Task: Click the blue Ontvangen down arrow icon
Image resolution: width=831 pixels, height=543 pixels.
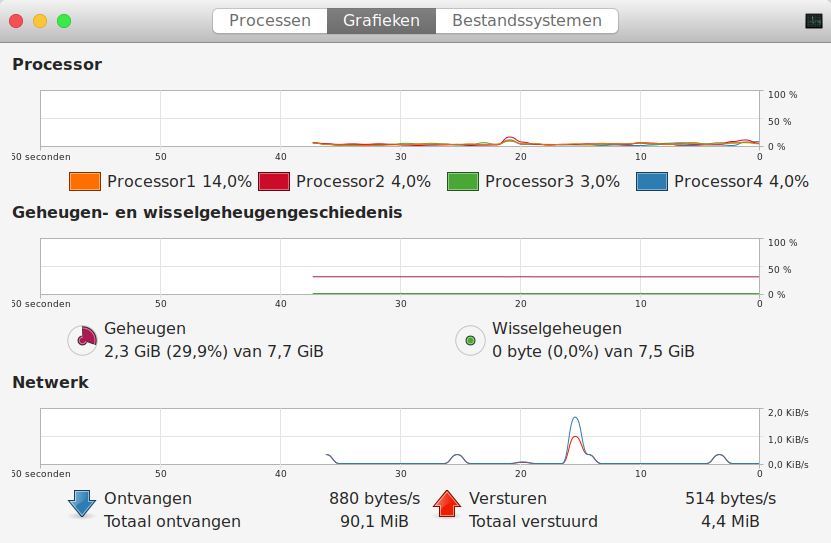Action: (x=82, y=503)
